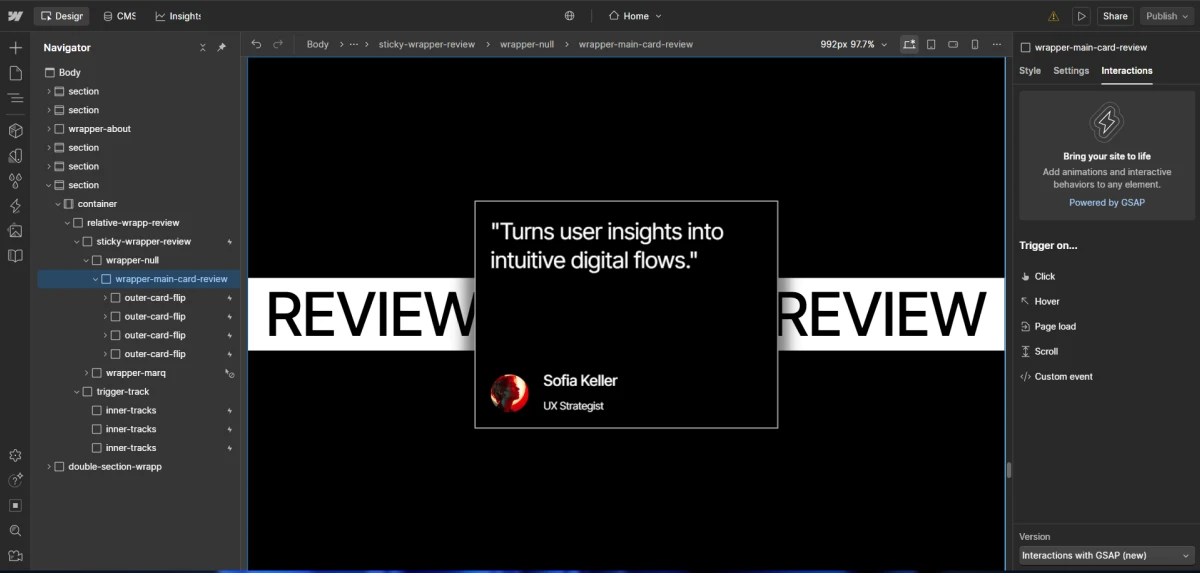
Task: Switch to Design mode
Action: [61, 16]
